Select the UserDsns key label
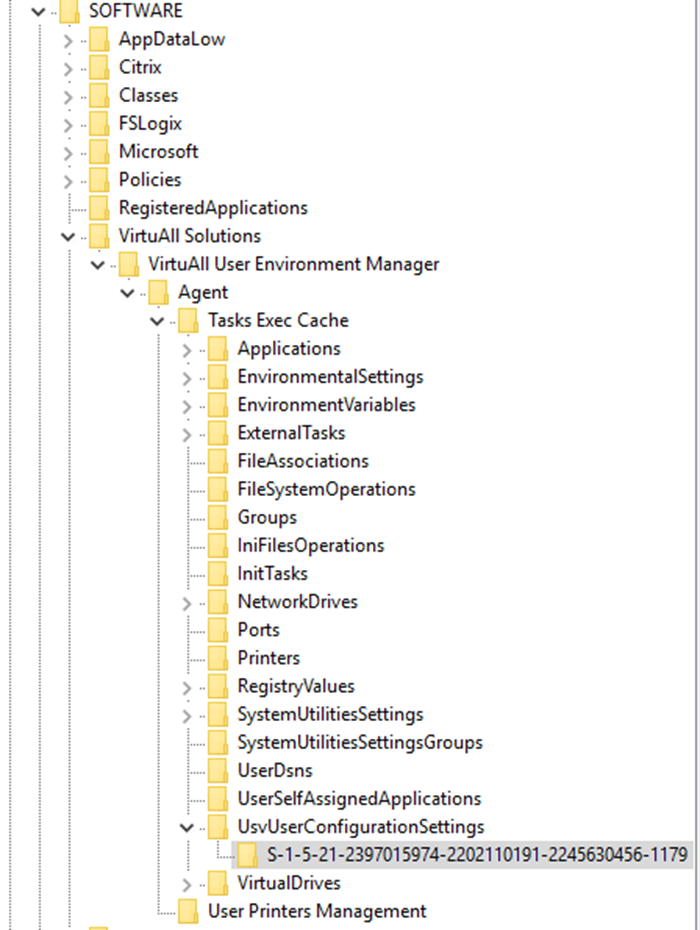This screenshot has width=700, height=930. coord(275,770)
